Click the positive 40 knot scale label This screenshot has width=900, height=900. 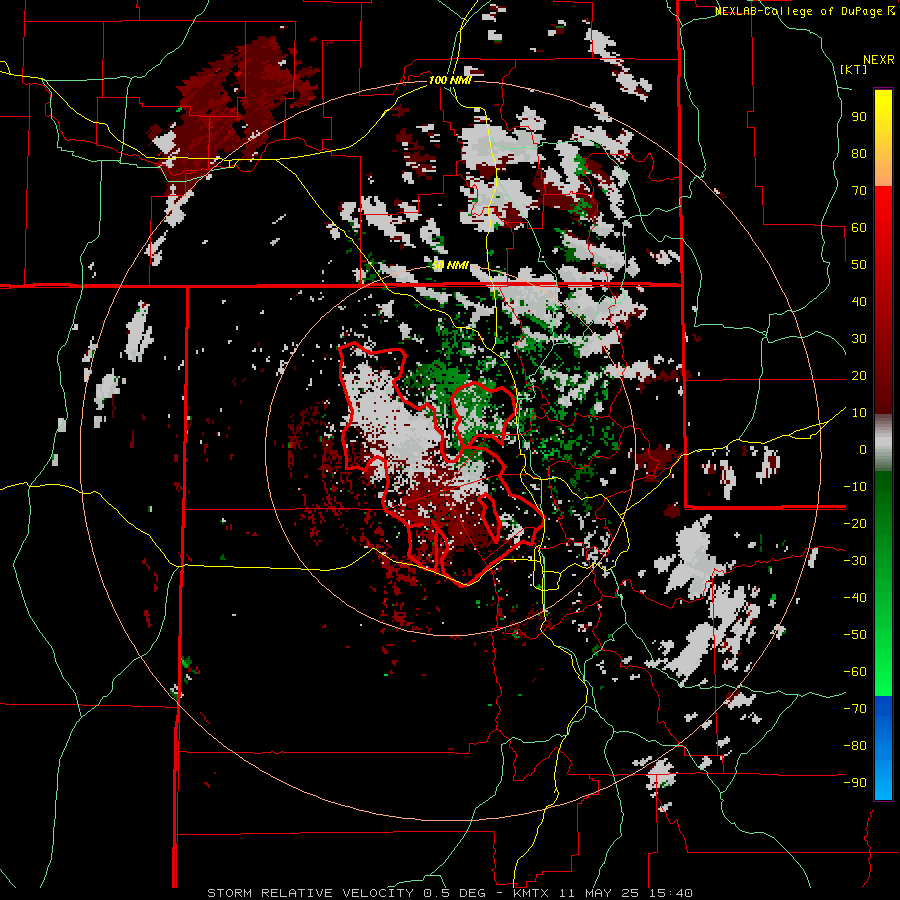[859, 302]
